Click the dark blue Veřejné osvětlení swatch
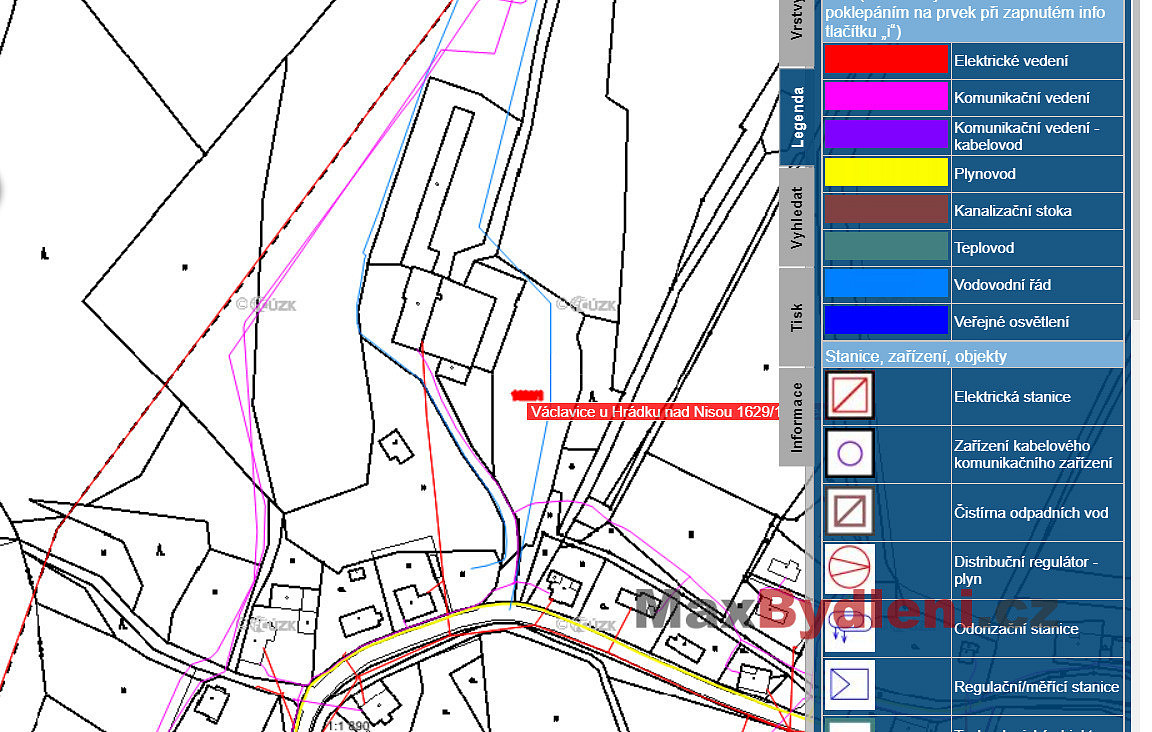 coord(885,321)
